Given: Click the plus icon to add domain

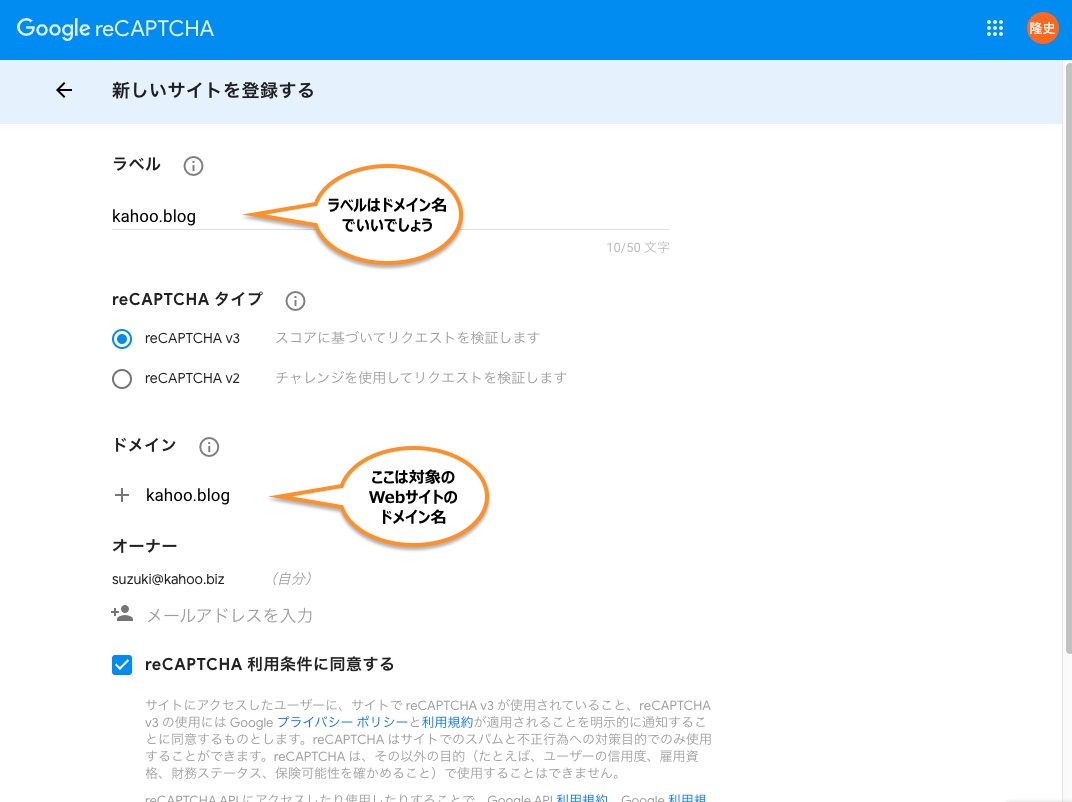Looking at the screenshot, I should [x=122, y=495].
